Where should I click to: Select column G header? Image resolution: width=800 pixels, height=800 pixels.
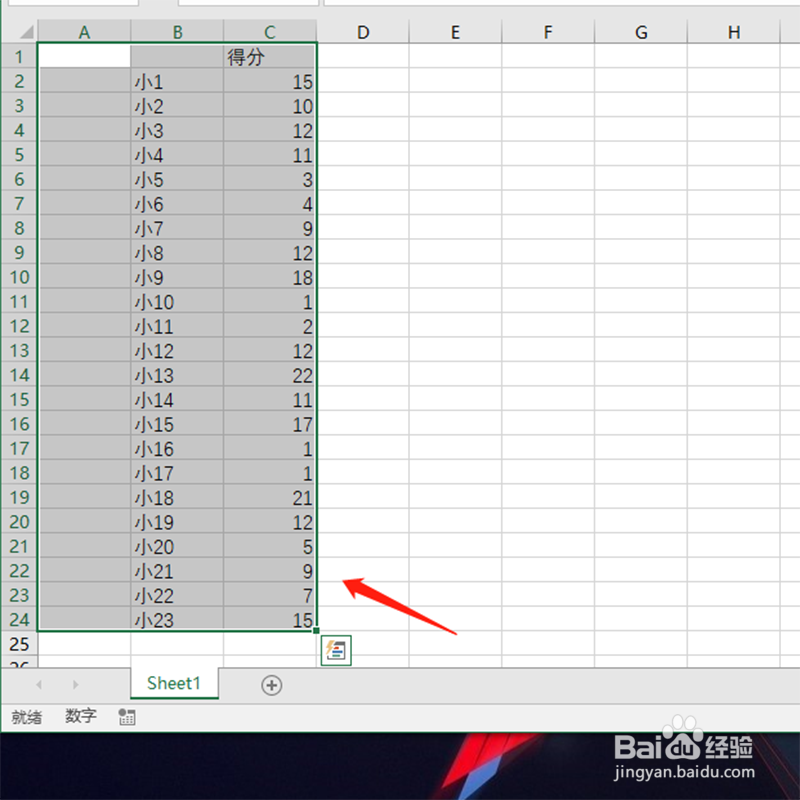(x=641, y=32)
